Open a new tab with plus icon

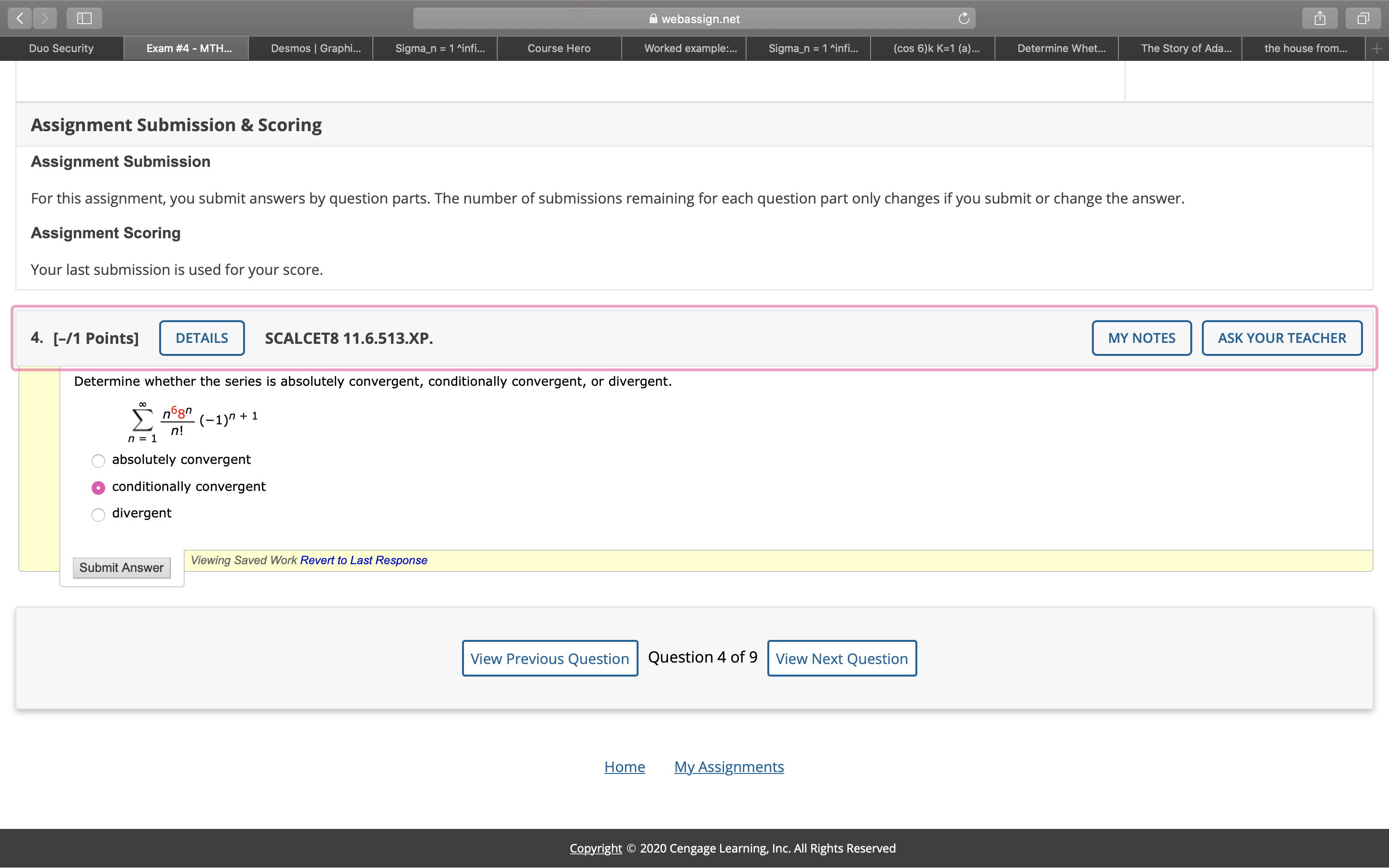(x=1376, y=49)
